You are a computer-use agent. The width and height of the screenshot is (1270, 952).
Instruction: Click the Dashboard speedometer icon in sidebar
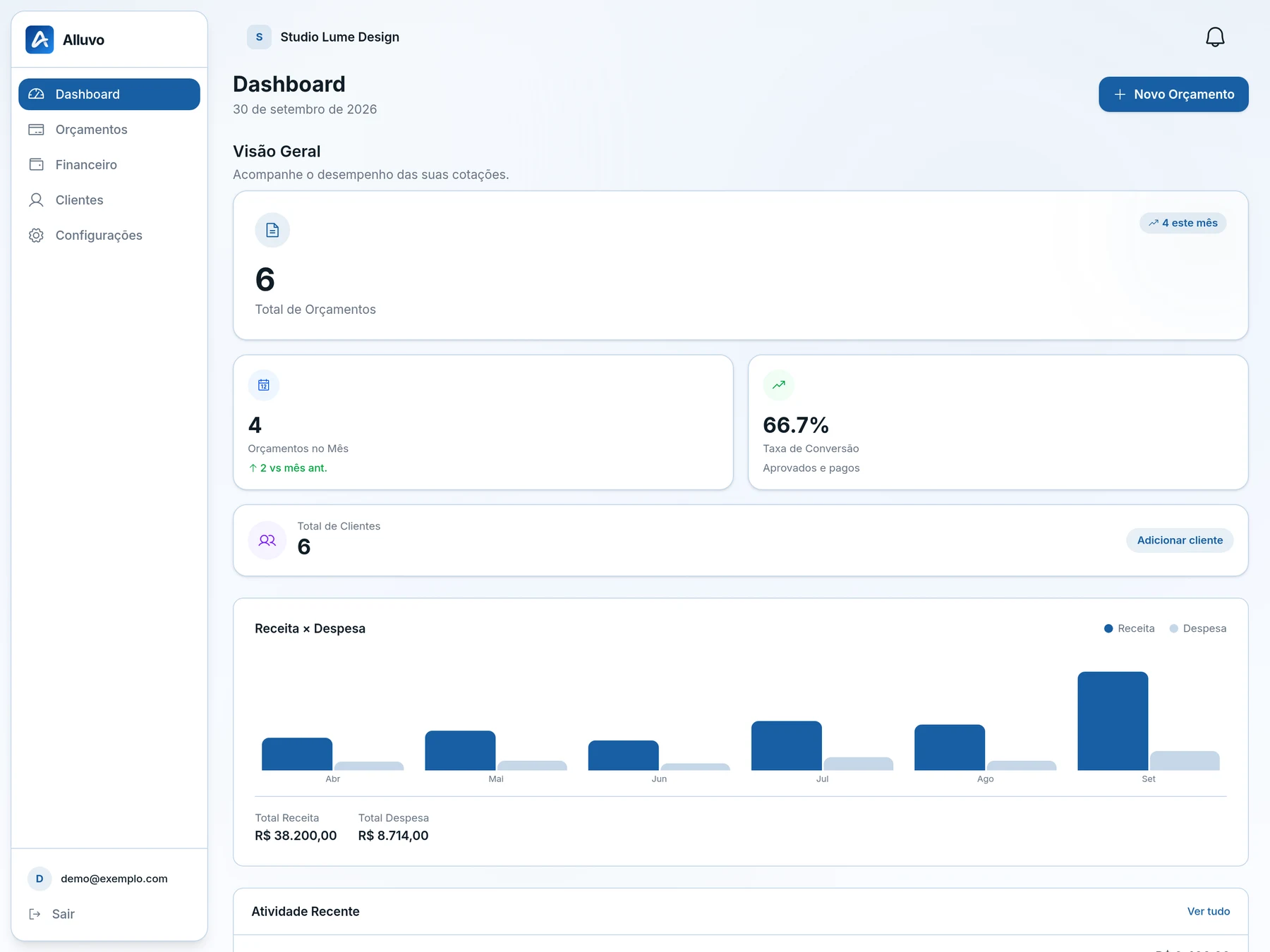coord(36,94)
